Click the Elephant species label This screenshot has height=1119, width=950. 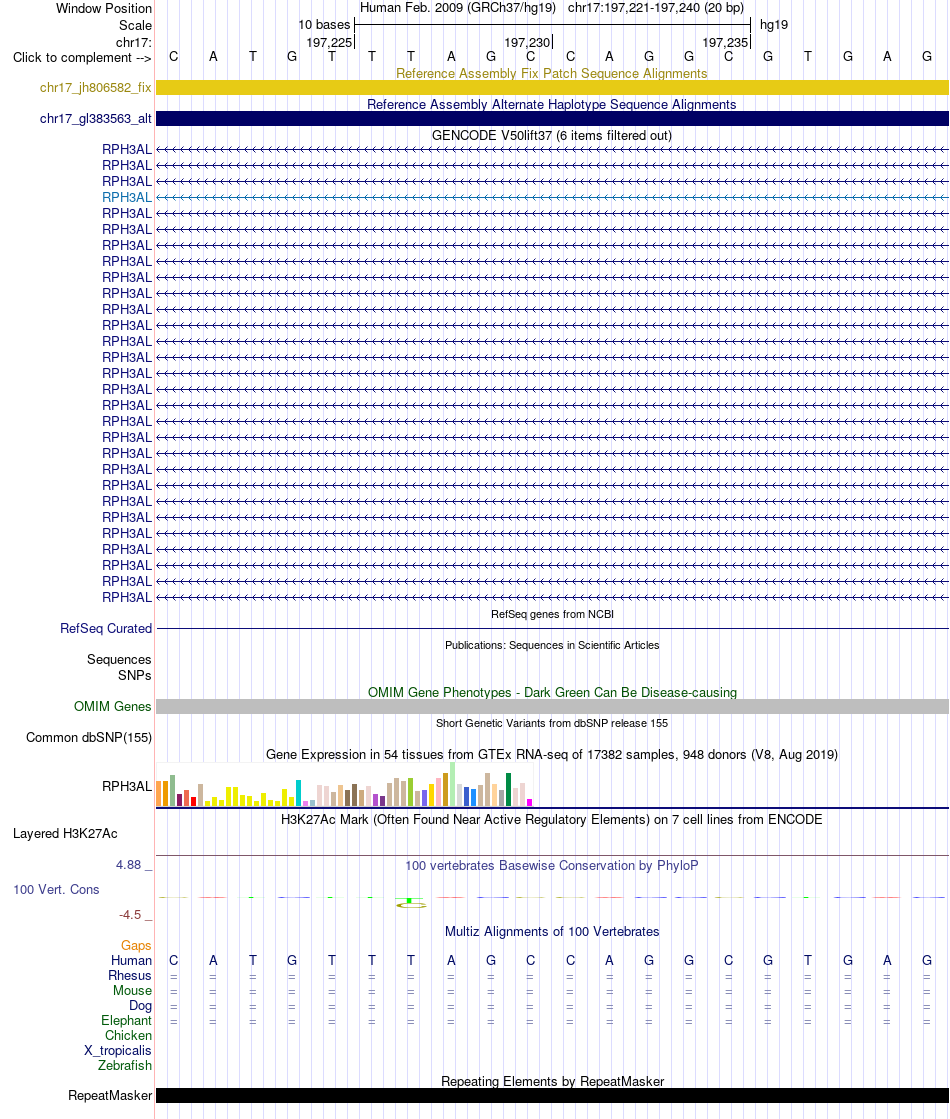point(126,1021)
